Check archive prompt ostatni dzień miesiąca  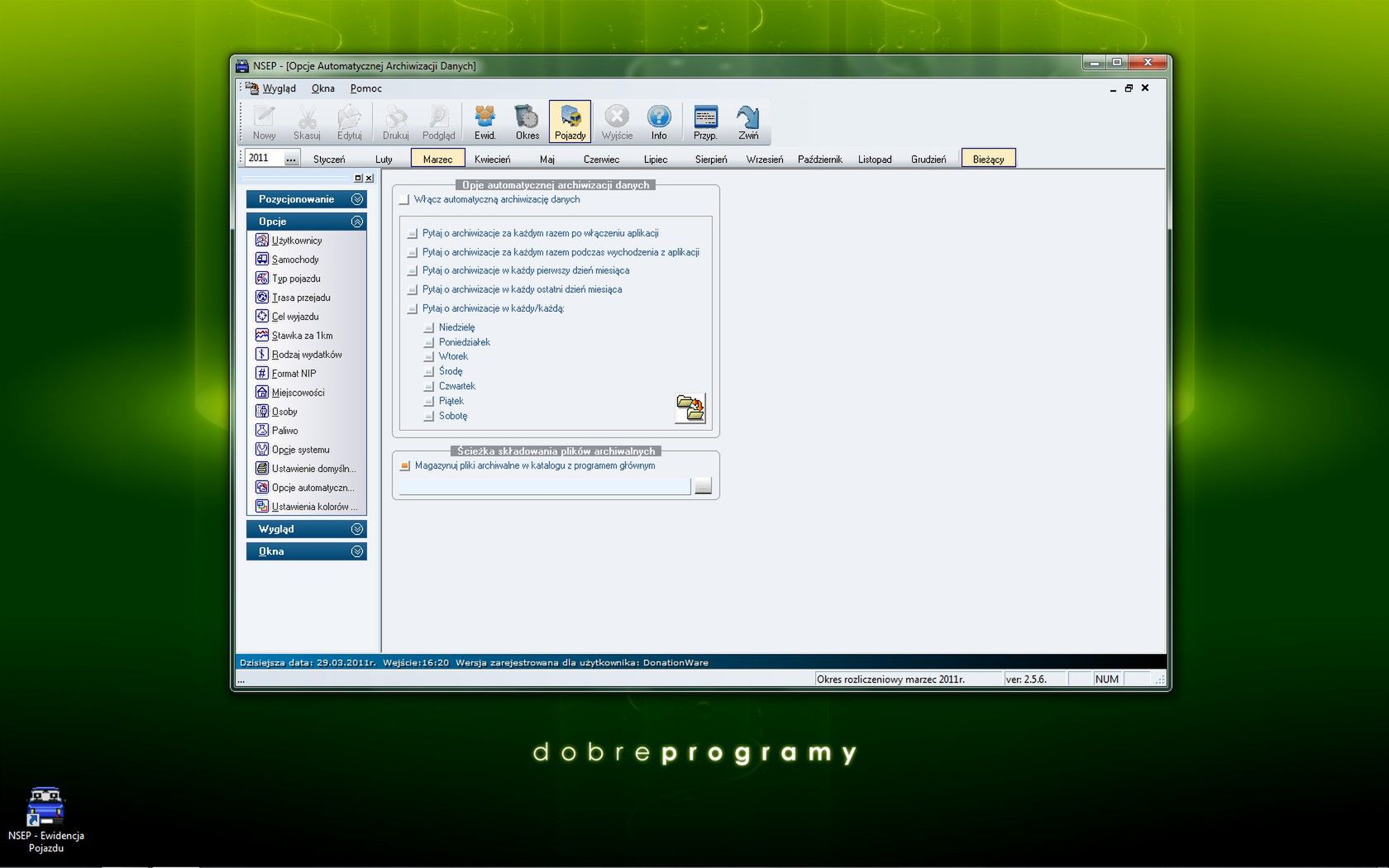(x=413, y=290)
